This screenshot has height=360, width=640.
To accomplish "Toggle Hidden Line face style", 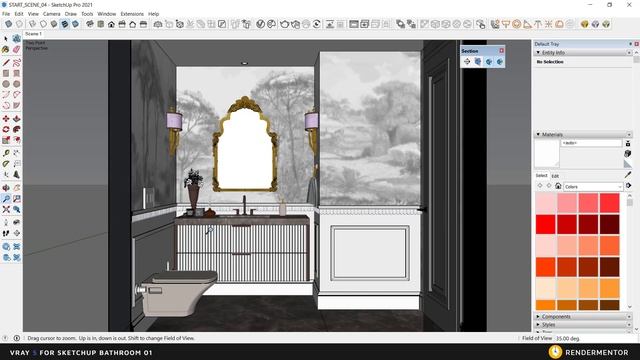I will (43, 24).
